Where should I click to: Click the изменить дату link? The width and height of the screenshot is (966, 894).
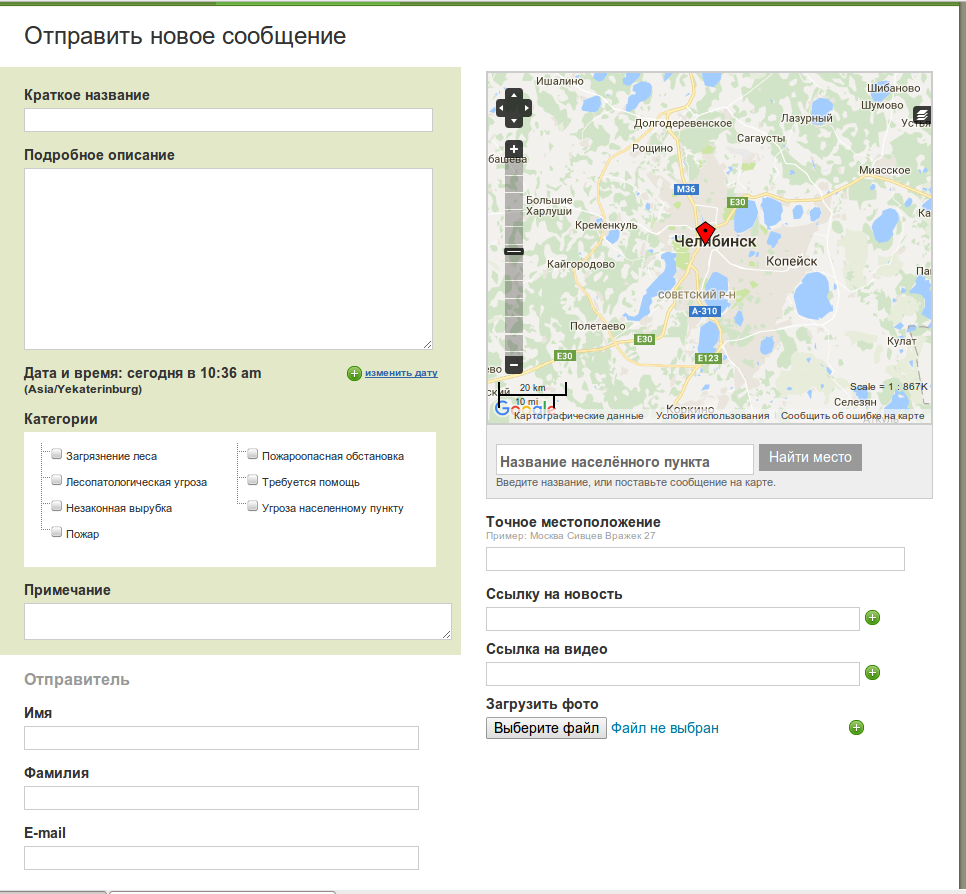pos(400,373)
